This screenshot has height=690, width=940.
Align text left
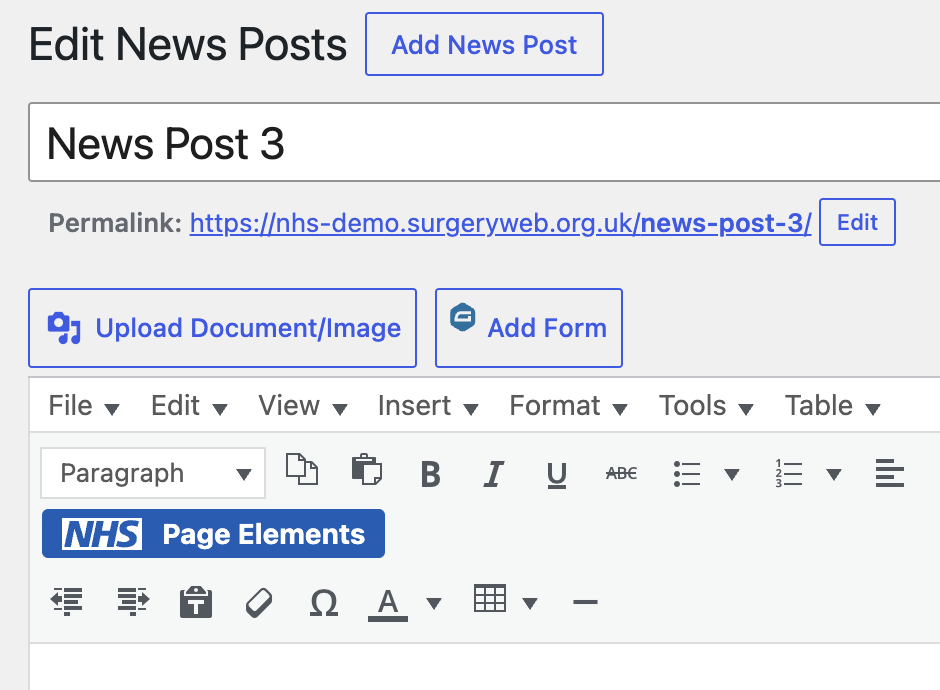[890, 474]
